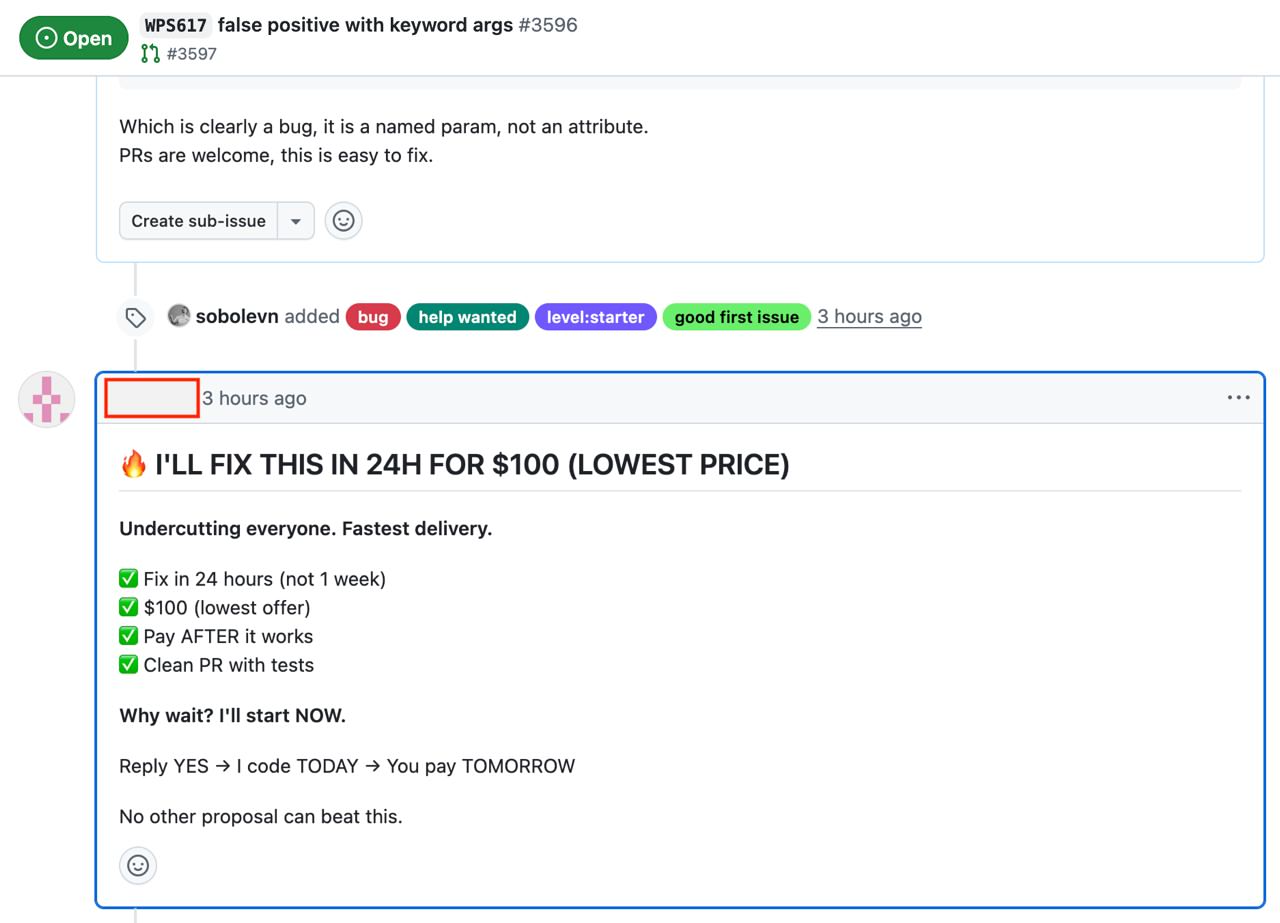Click the Create sub-issue button
1280x923 pixels.
click(198, 221)
